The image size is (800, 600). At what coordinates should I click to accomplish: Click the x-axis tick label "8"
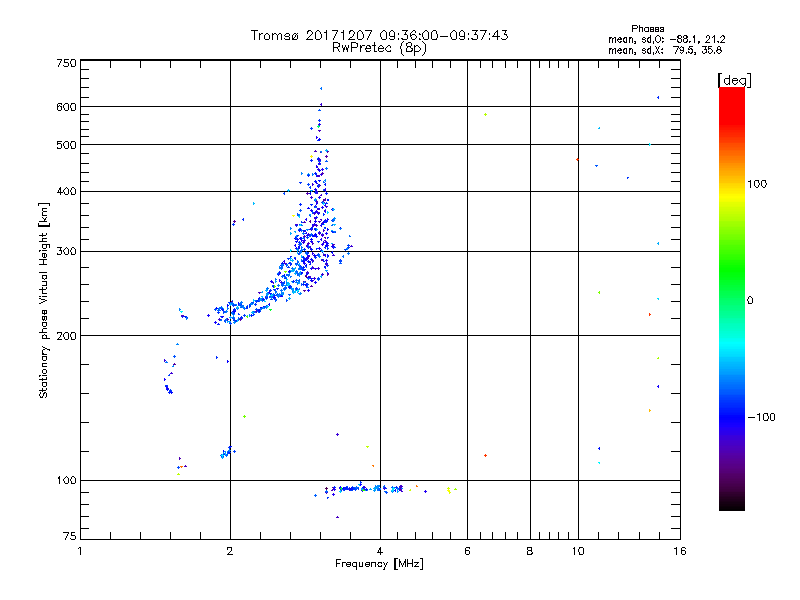tap(530, 551)
